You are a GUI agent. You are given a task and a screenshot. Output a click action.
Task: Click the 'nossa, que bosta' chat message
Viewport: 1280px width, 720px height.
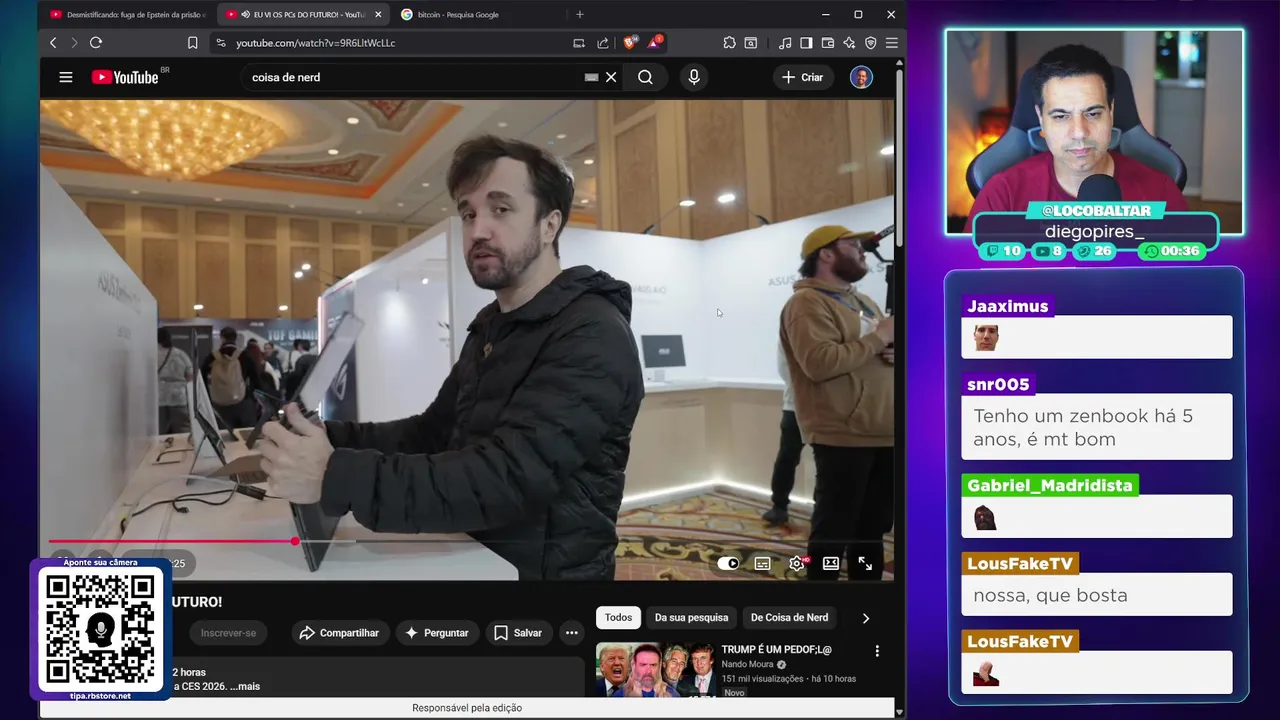pyautogui.click(x=1097, y=595)
